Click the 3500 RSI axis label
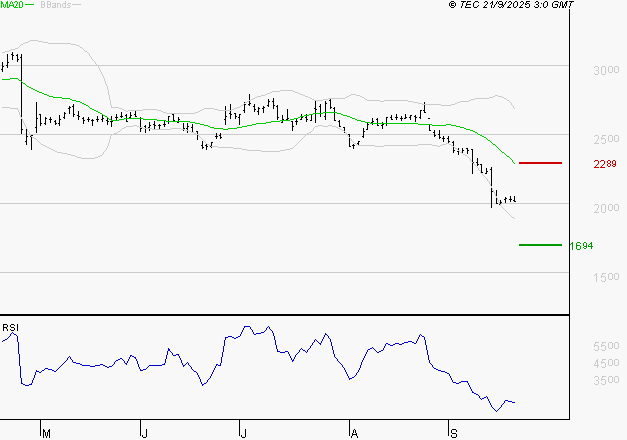The width and height of the screenshot is (627, 440). pos(606,380)
